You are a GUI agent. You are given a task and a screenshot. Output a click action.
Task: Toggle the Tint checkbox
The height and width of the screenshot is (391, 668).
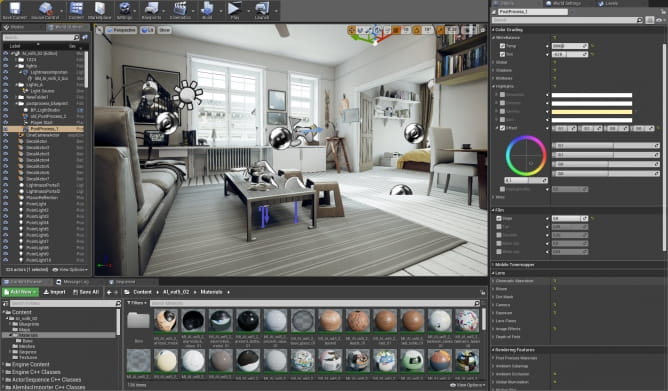(502, 54)
